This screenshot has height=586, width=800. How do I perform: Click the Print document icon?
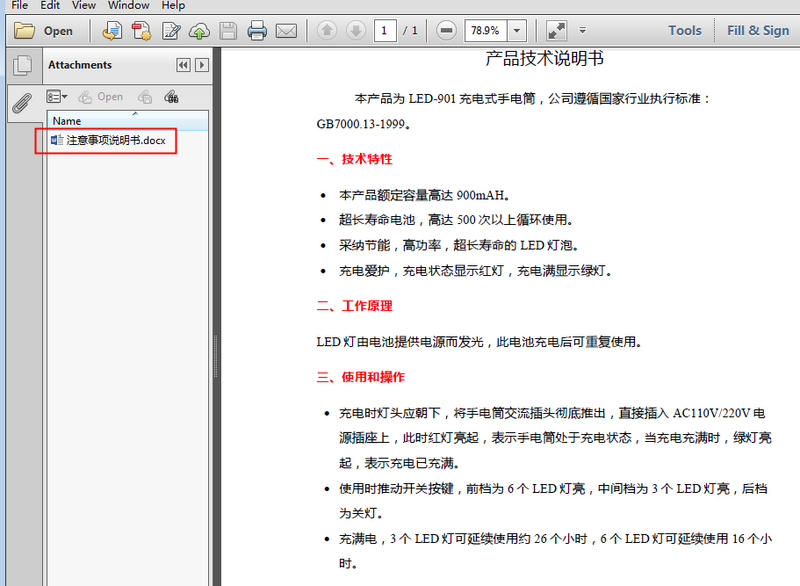[256, 31]
